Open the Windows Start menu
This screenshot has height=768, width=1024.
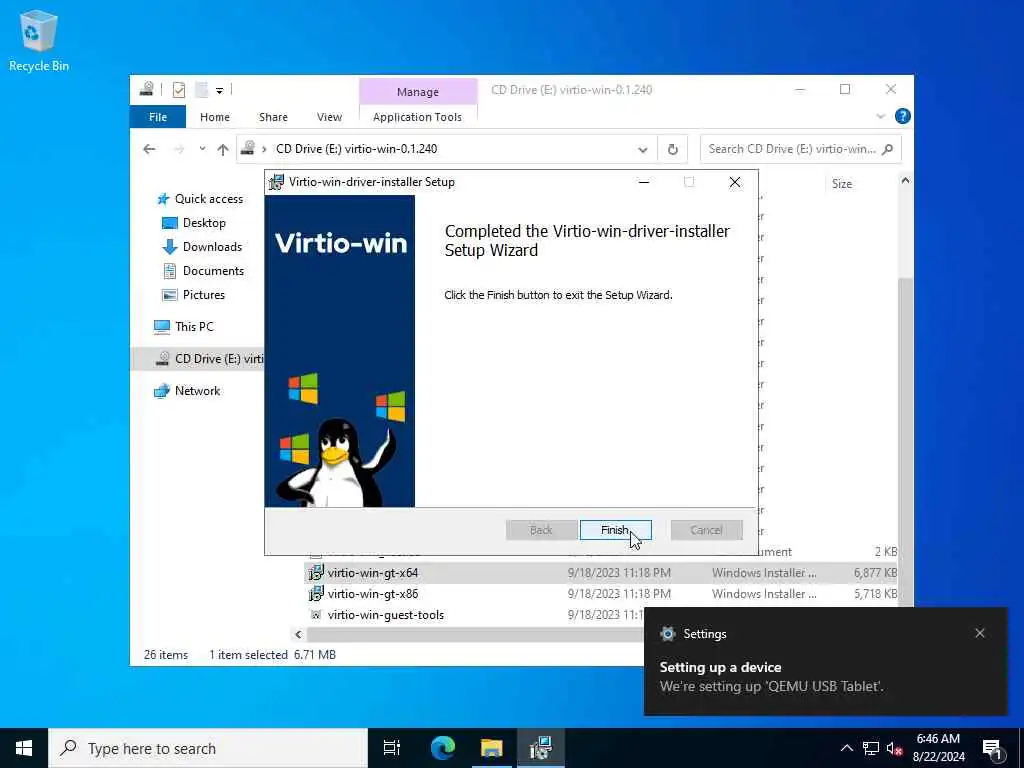click(x=24, y=748)
